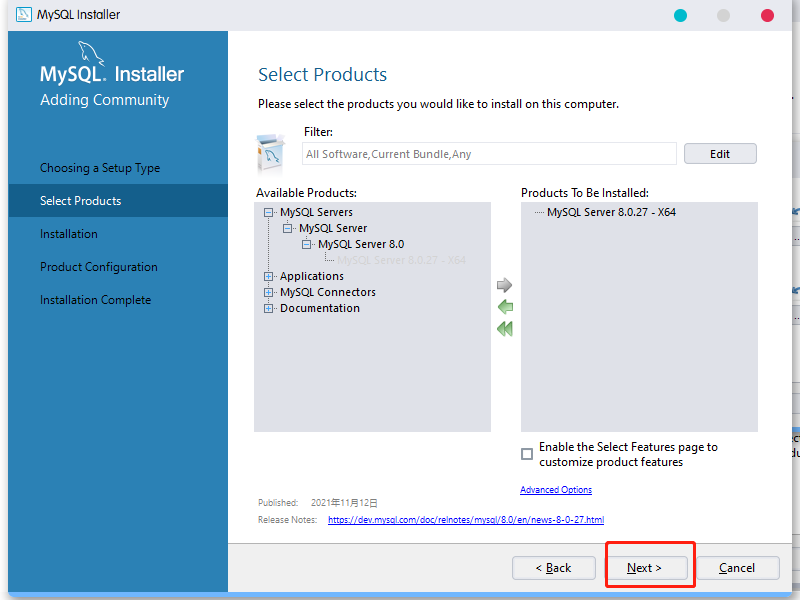The width and height of the screenshot is (800, 600).
Task: Click the Edit filter button
Action: pyautogui.click(x=720, y=154)
